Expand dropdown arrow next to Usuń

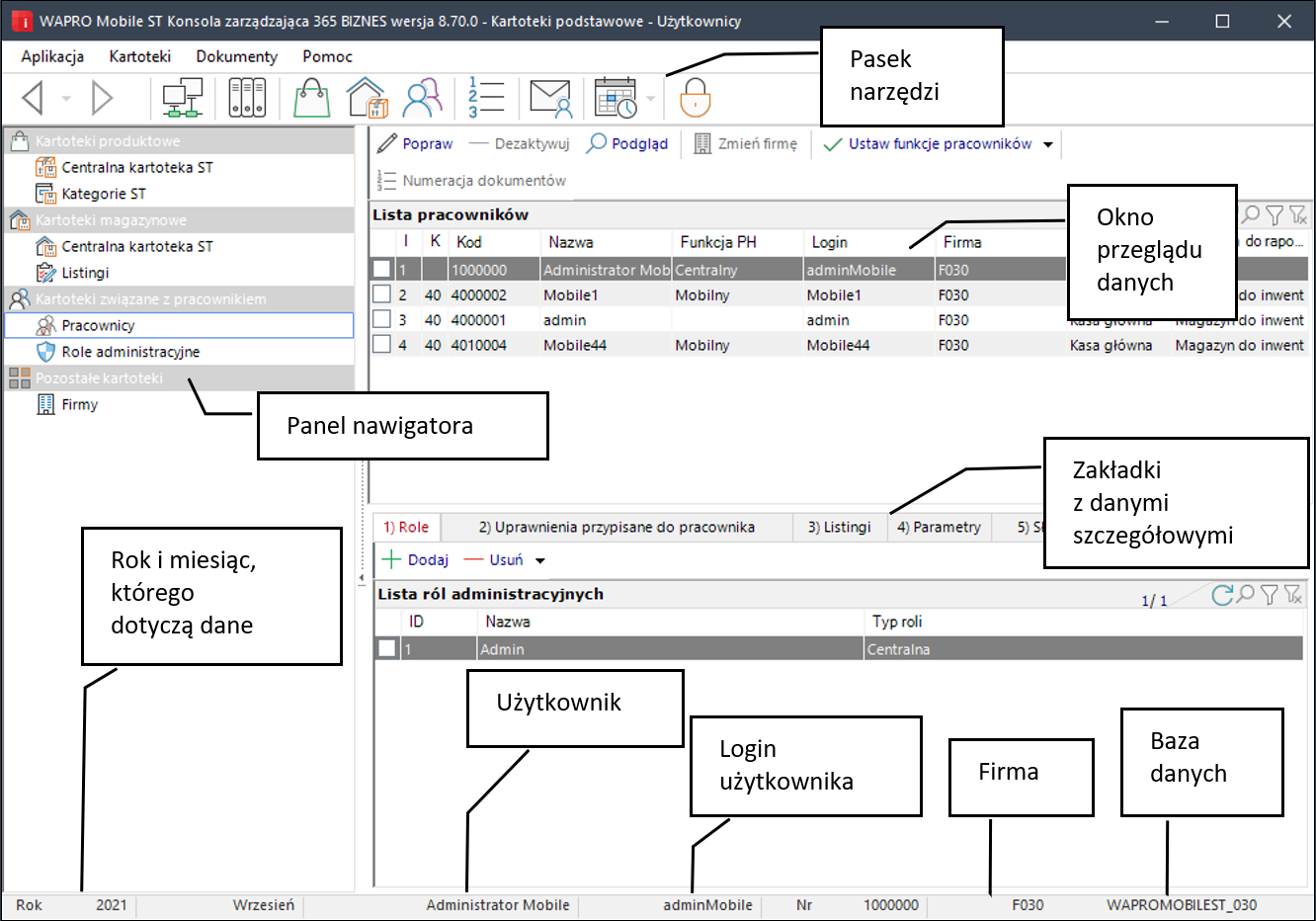pos(540,560)
